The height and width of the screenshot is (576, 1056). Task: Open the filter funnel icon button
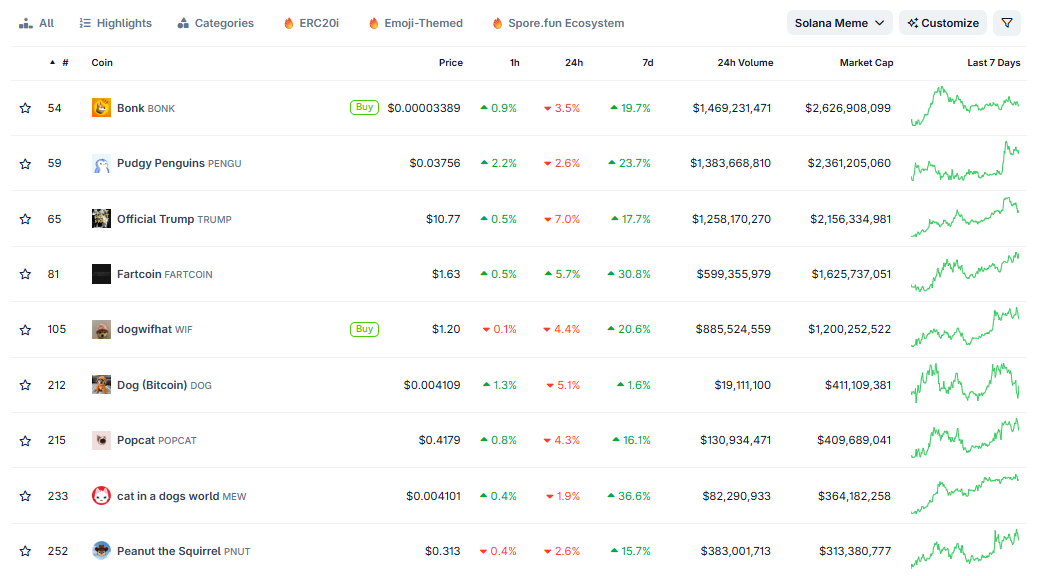[x=1007, y=23]
